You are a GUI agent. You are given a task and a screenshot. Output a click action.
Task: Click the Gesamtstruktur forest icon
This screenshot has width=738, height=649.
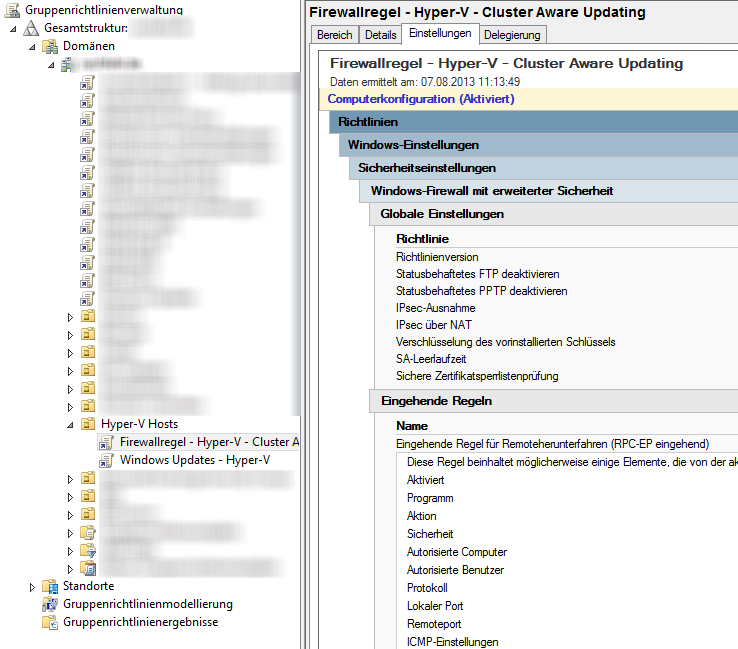pos(31,28)
